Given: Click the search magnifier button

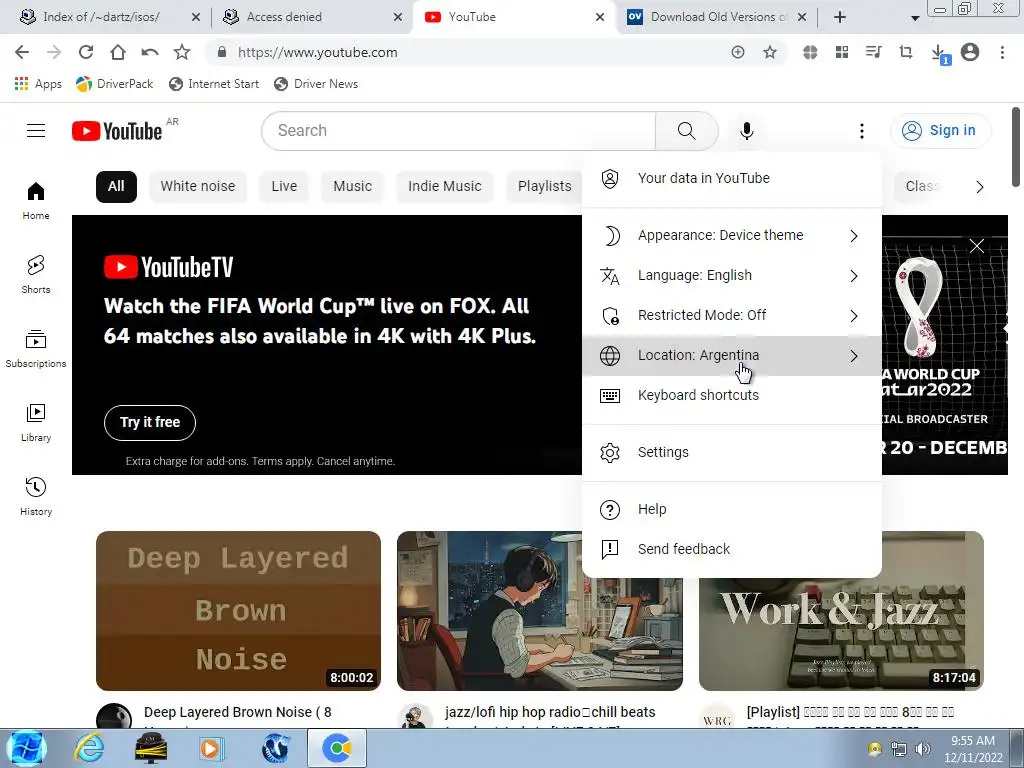Looking at the screenshot, I should click(x=686, y=131).
